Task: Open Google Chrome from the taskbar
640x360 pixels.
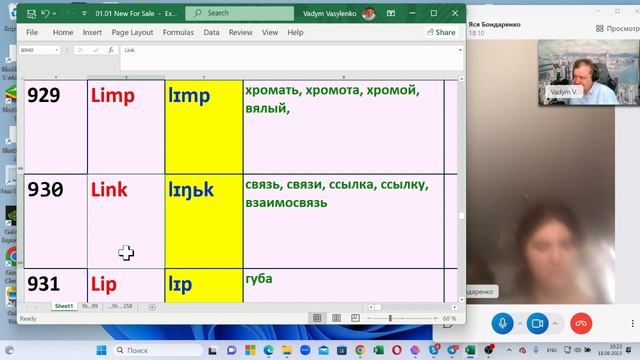Action: (360, 350)
